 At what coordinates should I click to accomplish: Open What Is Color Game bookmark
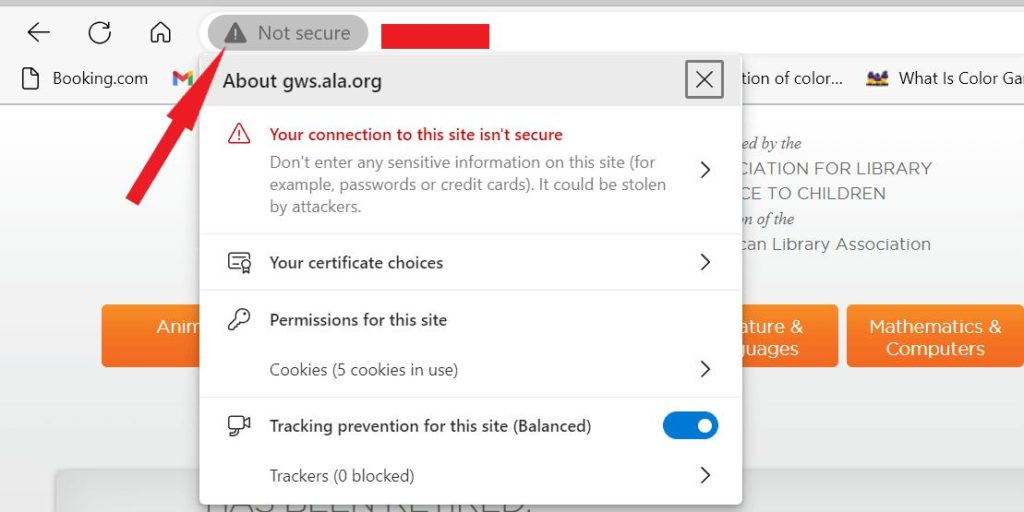pos(945,78)
